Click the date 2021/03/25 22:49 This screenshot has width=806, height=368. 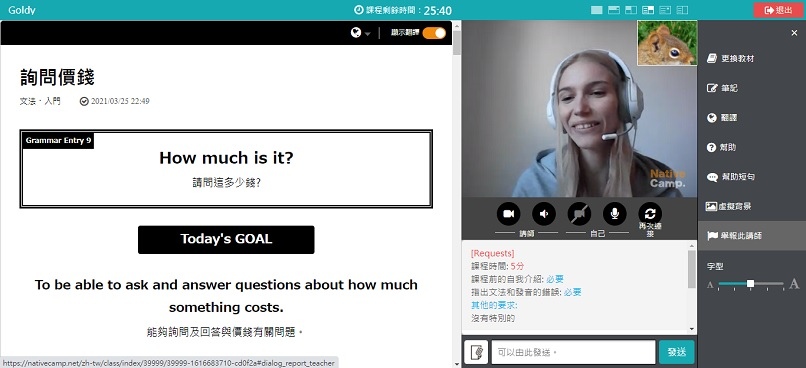pyautogui.click(x=120, y=101)
